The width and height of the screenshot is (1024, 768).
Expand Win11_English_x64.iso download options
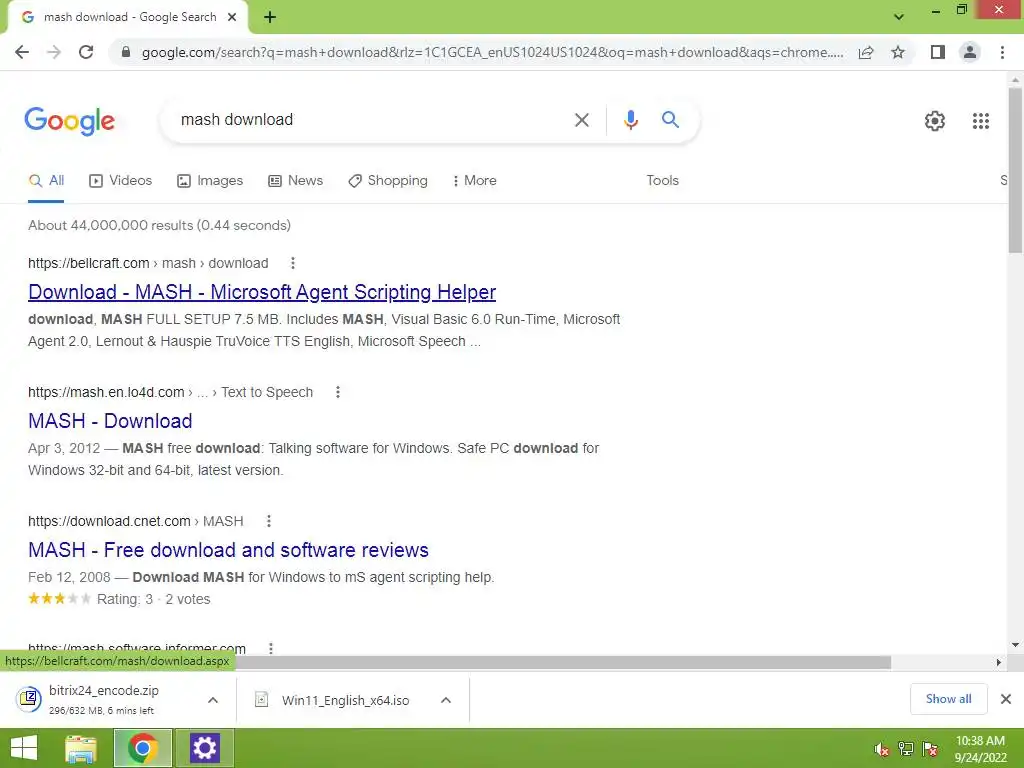click(x=446, y=700)
